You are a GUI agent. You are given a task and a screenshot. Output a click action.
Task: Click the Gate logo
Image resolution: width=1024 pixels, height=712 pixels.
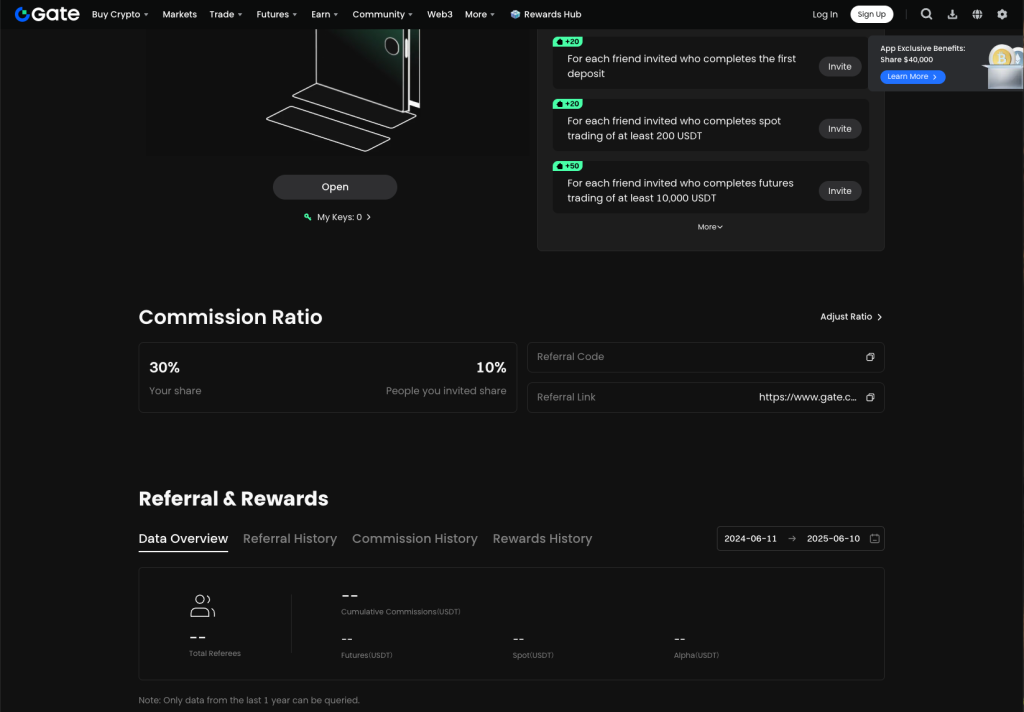point(47,14)
